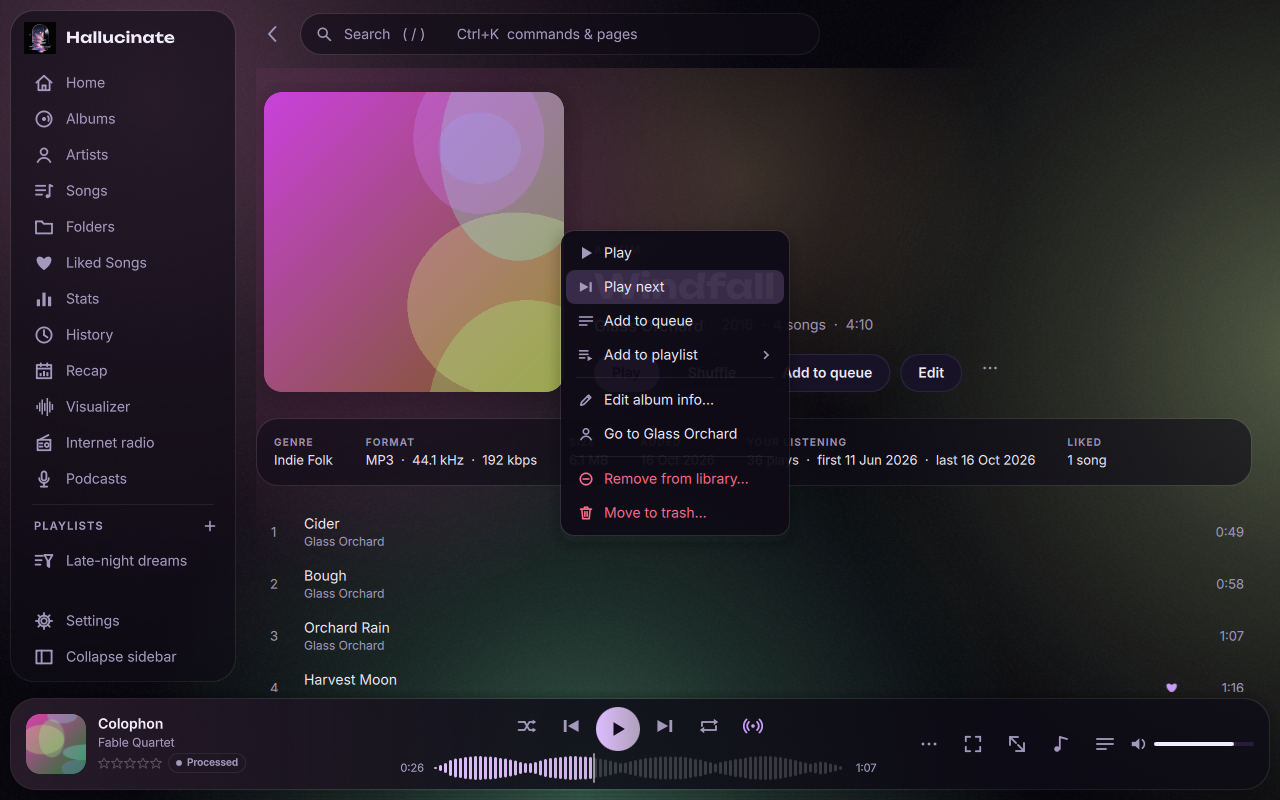
Task: Toggle repeat mode
Action: pos(709,726)
